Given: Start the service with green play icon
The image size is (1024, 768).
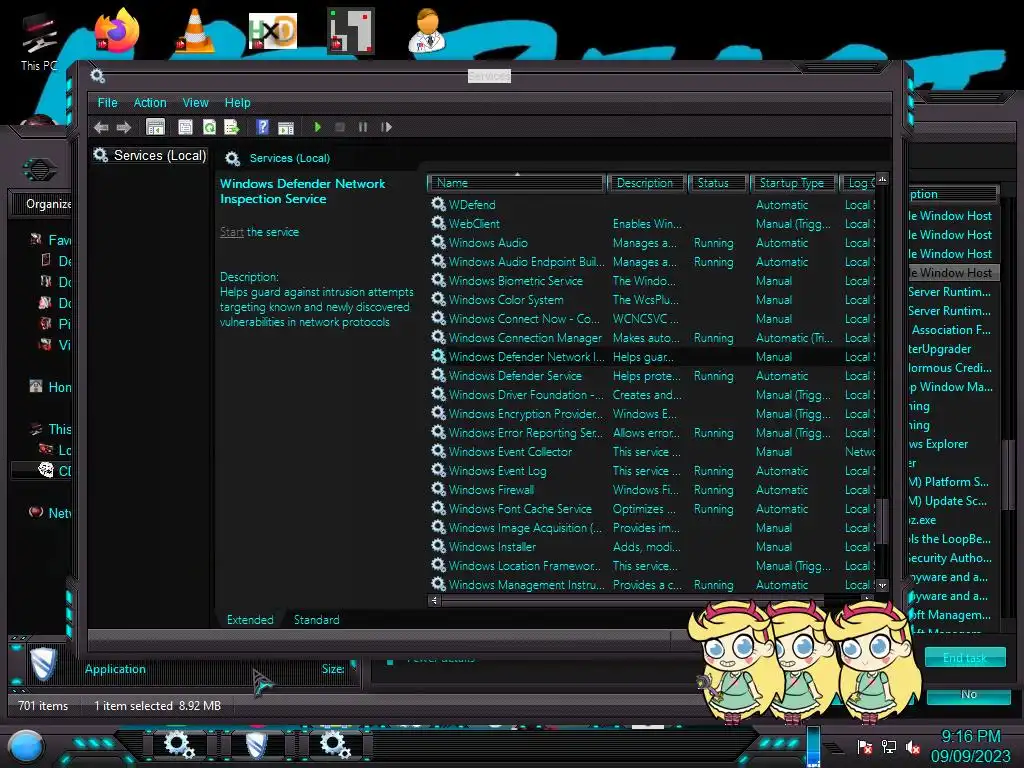Looking at the screenshot, I should [317, 127].
